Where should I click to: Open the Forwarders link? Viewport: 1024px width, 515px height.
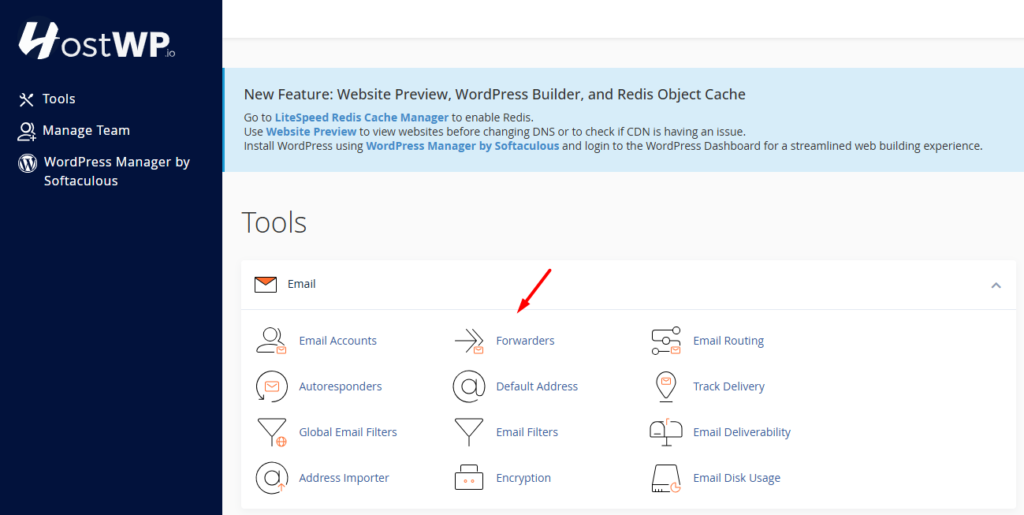click(525, 341)
